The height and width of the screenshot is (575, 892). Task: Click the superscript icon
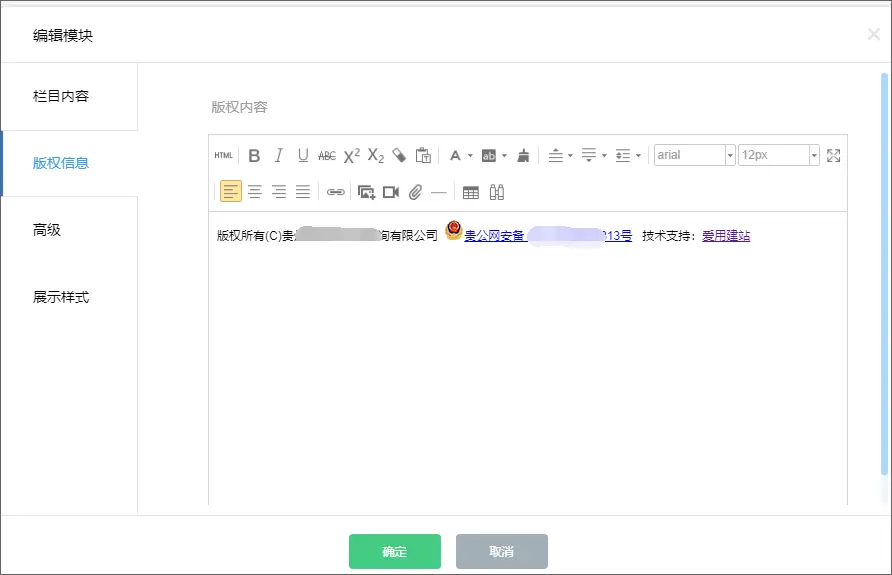352,156
